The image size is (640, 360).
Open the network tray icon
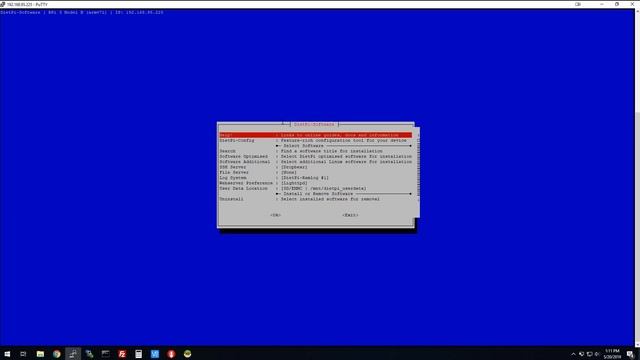[x=589, y=354]
